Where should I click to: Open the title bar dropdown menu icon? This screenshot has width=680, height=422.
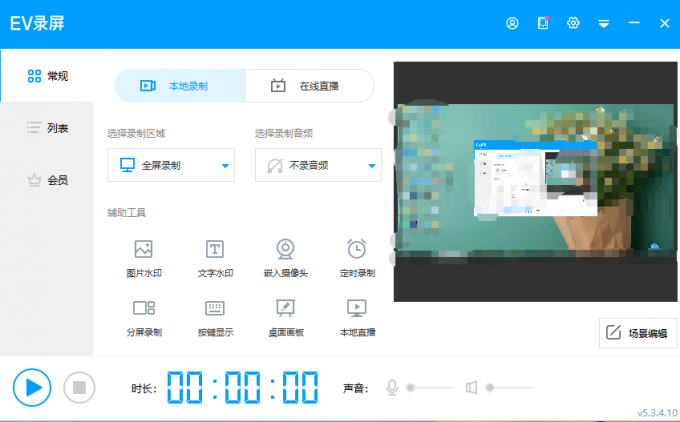pyautogui.click(x=604, y=24)
